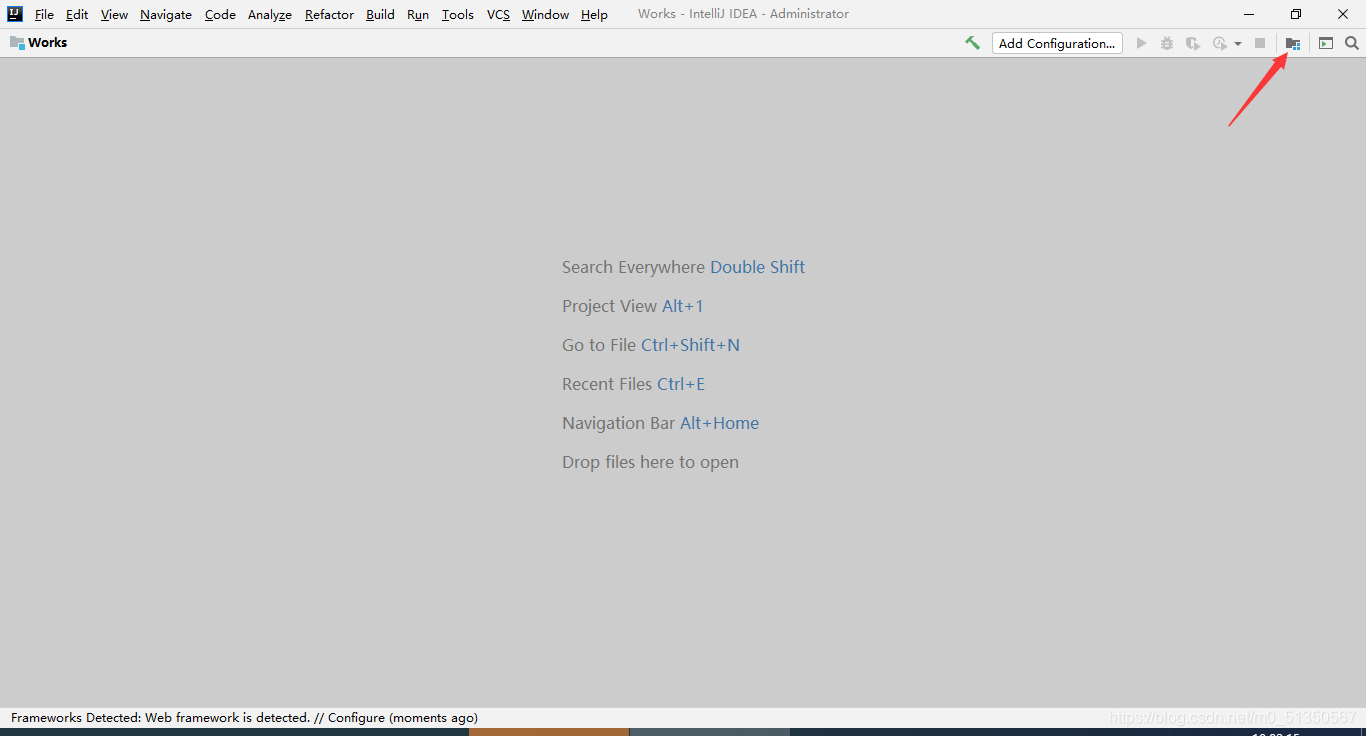The image size is (1366, 736).
Task: Open the Refactor menu
Action: [x=329, y=14]
